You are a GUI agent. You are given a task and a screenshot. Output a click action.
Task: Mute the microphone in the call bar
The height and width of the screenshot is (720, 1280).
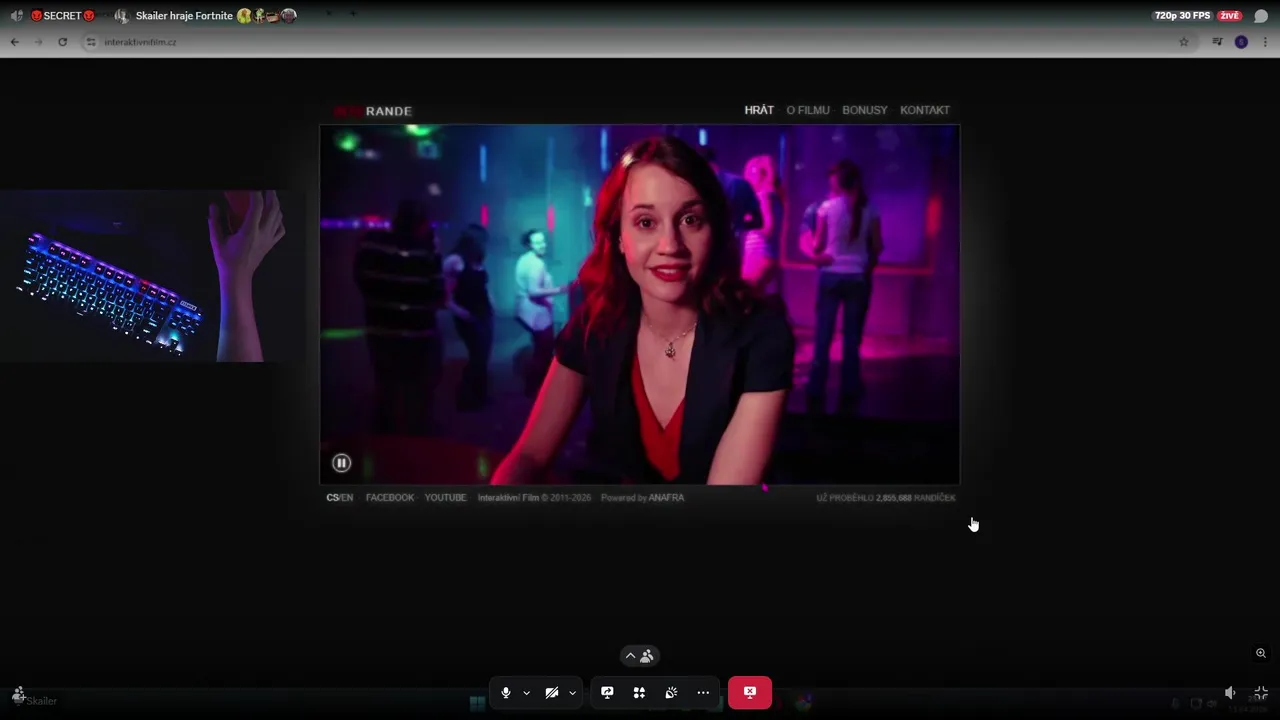coord(506,692)
